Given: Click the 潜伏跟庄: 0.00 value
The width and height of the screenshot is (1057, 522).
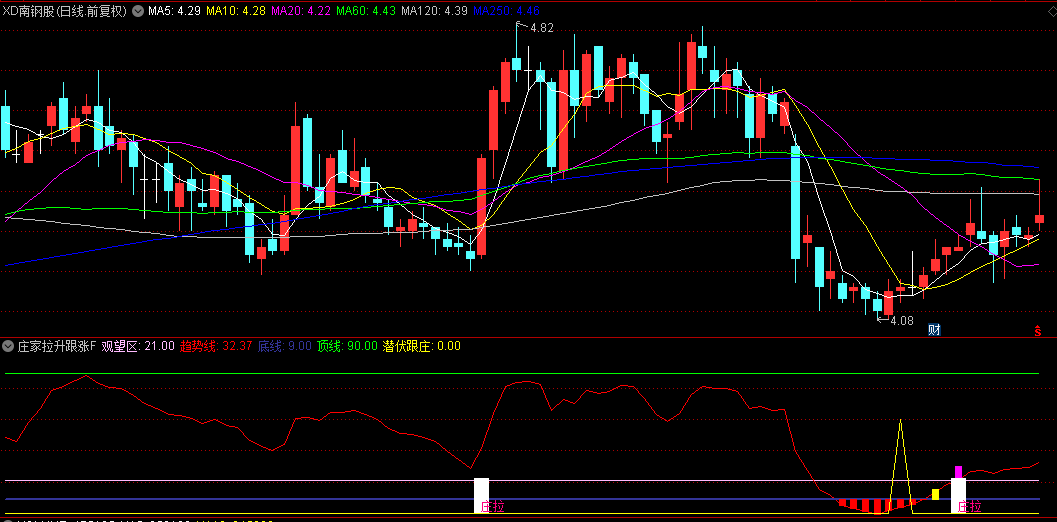Looking at the screenshot, I should [422, 347].
